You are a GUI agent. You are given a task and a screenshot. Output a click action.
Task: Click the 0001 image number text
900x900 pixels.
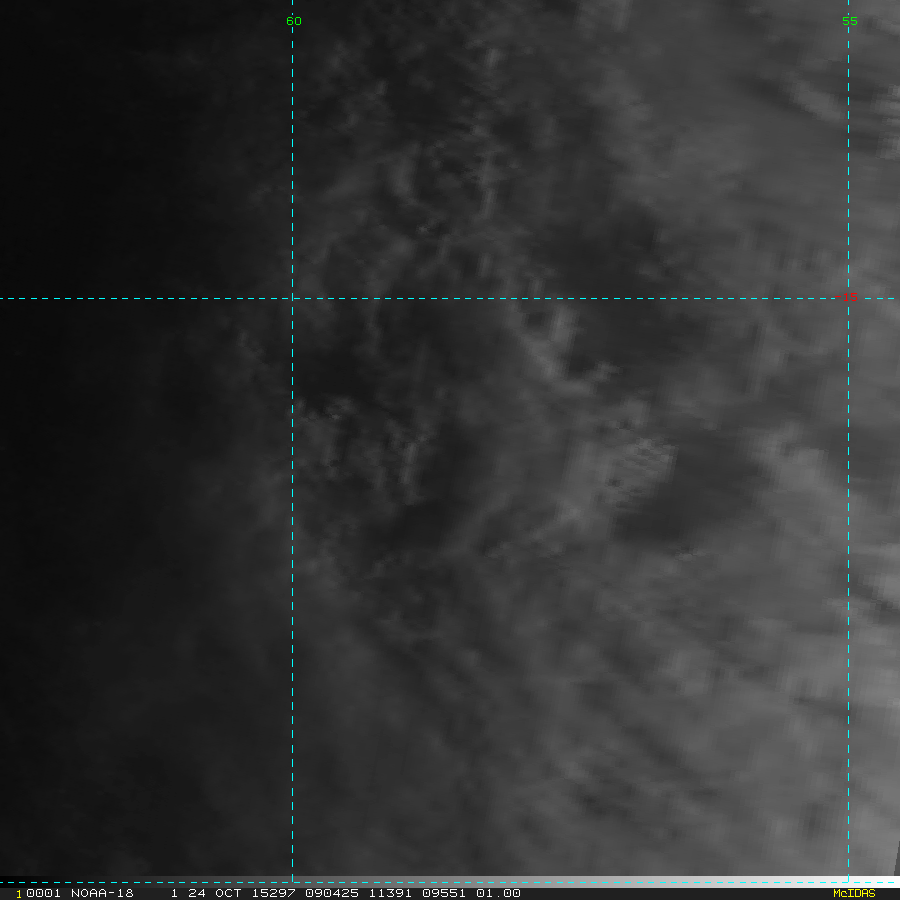(43, 893)
